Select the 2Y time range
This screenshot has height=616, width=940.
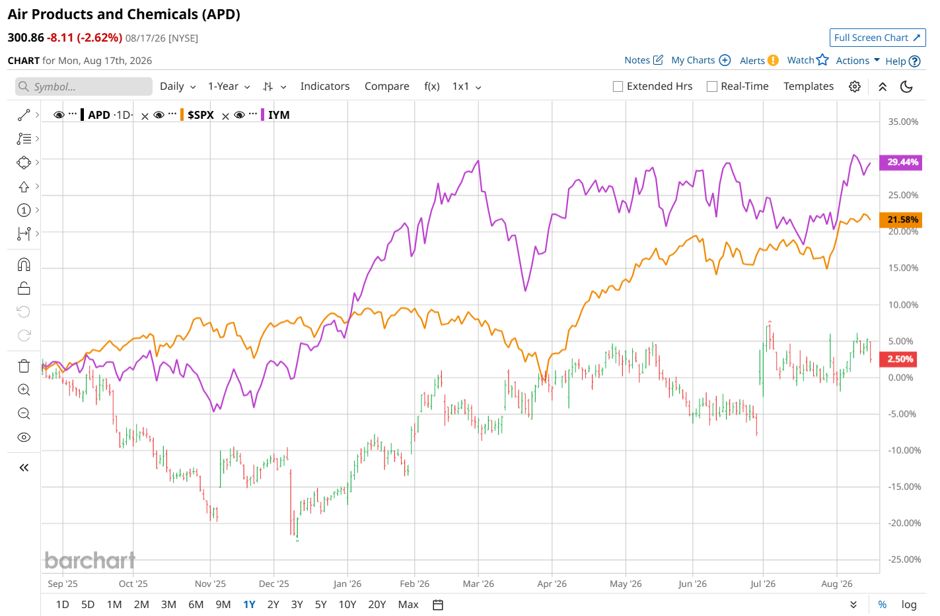pyautogui.click(x=273, y=605)
